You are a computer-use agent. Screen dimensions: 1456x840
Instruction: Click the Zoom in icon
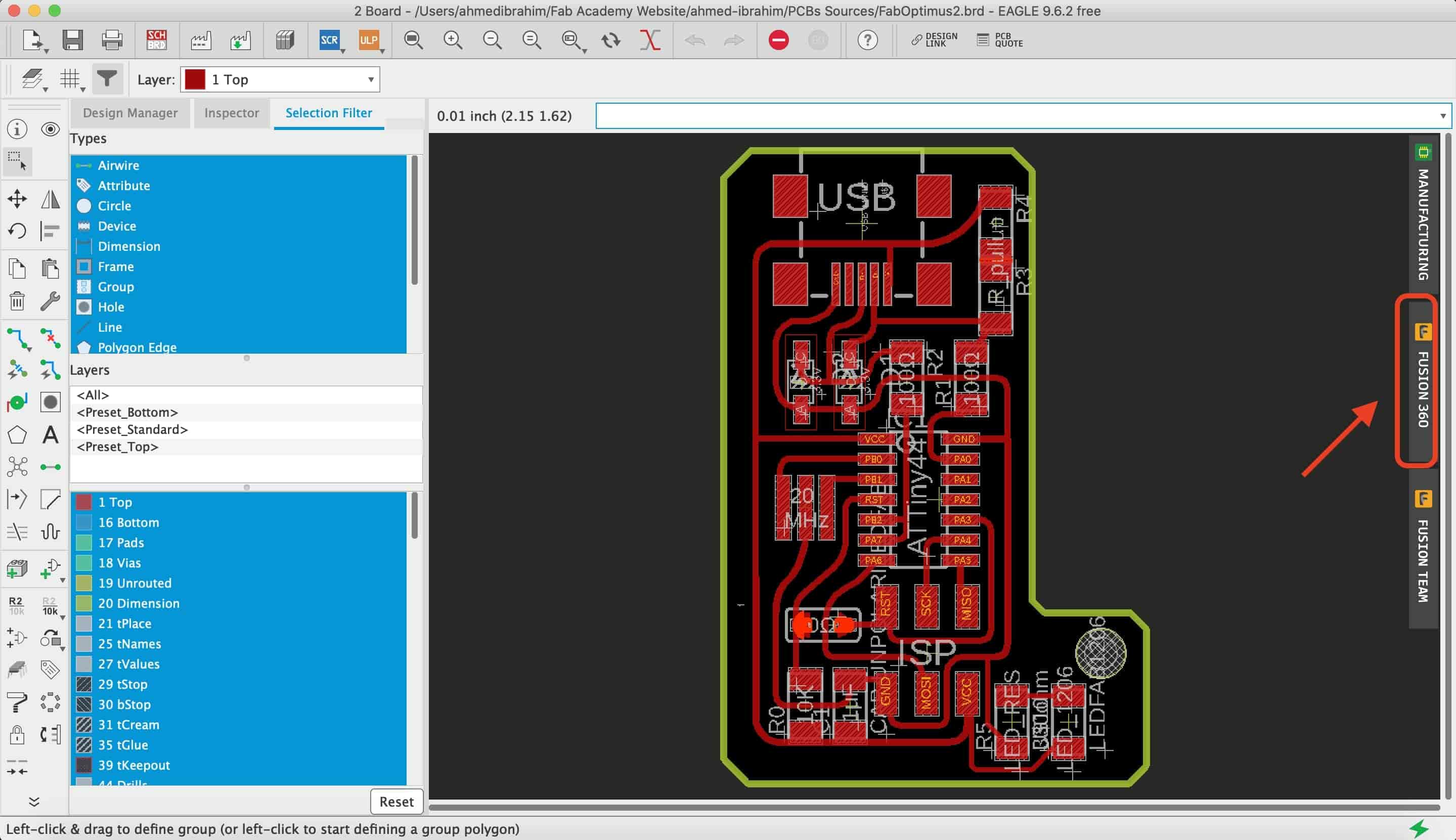point(453,40)
